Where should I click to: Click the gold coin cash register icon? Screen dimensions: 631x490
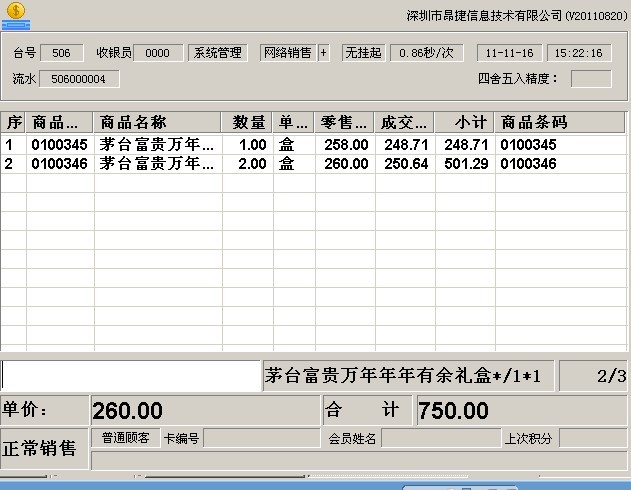click(16, 16)
